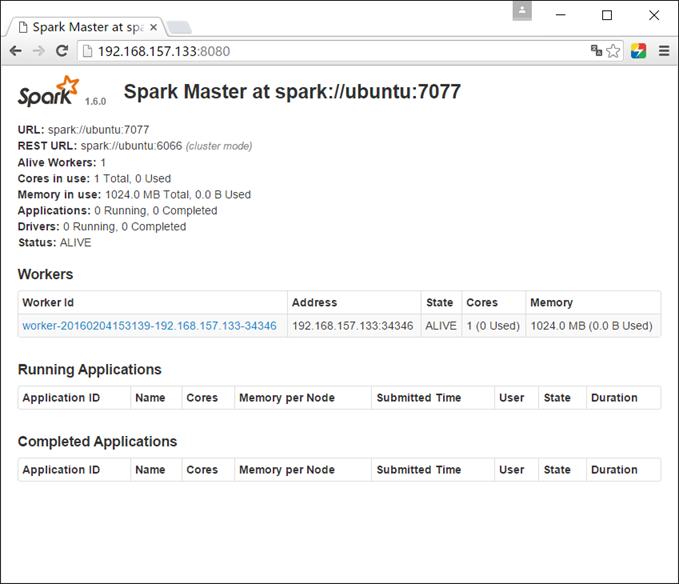Viewport: 679px width, 584px height.
Task: Minimize the Chrome window
Action: (x=561, y=15)
